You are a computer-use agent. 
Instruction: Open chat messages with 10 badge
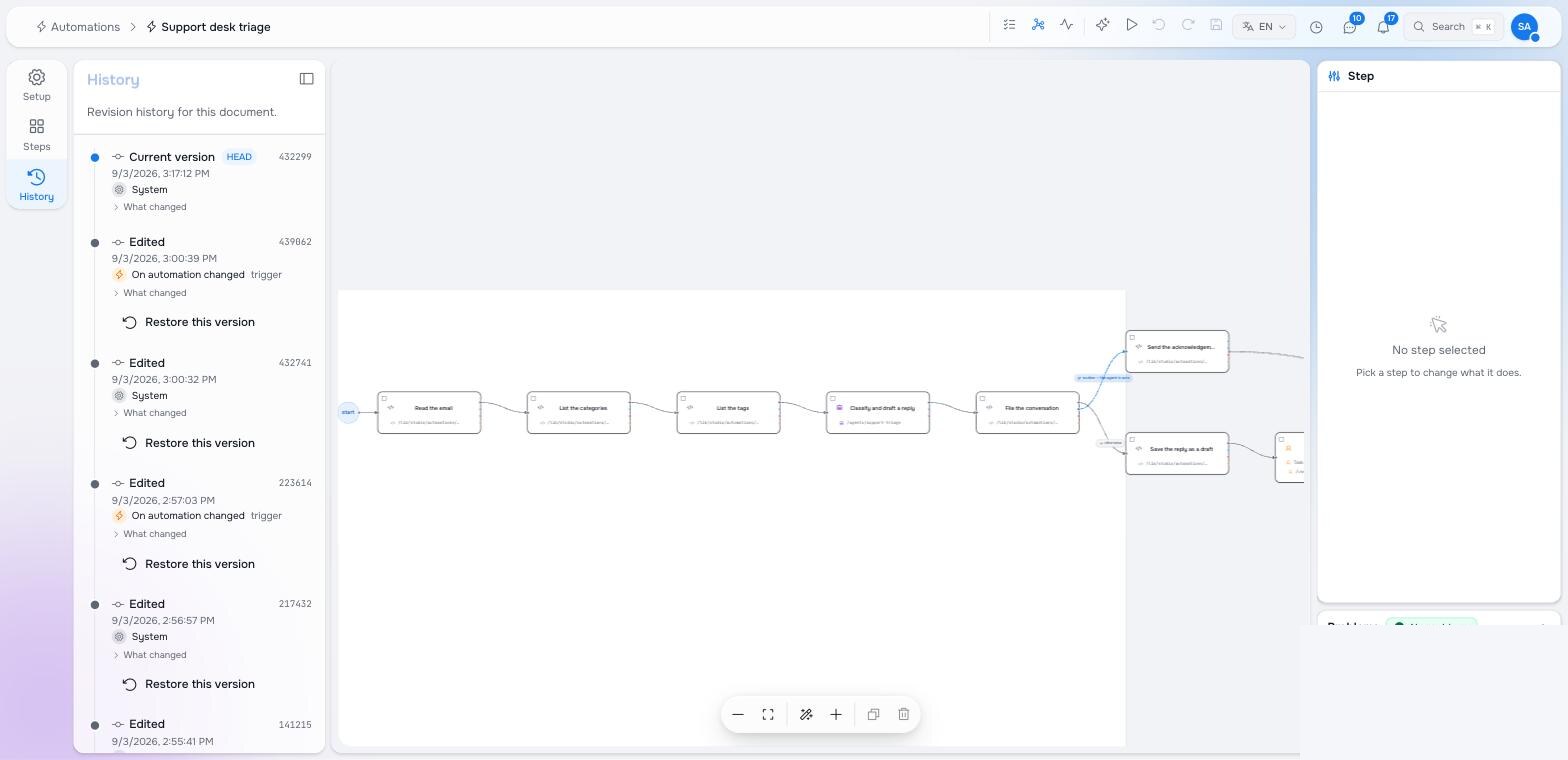[x=1350, y=27]
